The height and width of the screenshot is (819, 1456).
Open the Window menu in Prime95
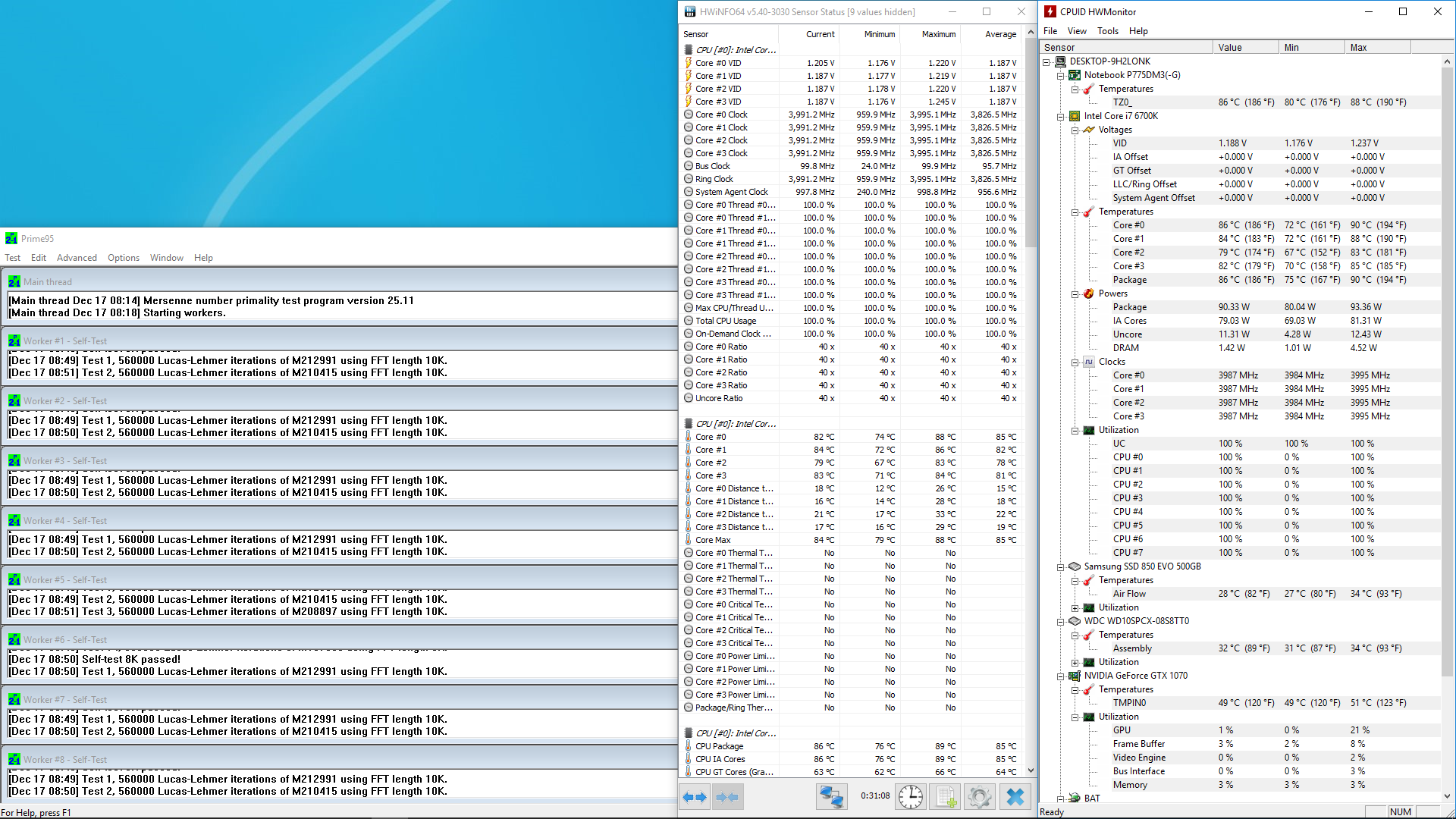167,258
